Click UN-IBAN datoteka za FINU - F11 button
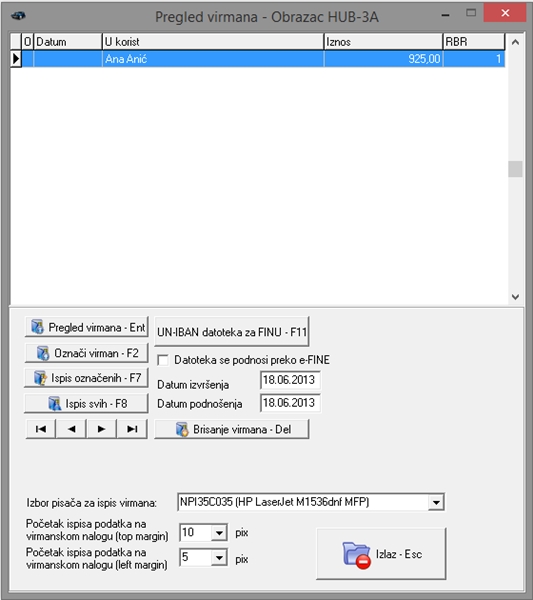The image size is (533, 600). click(232, 332)
